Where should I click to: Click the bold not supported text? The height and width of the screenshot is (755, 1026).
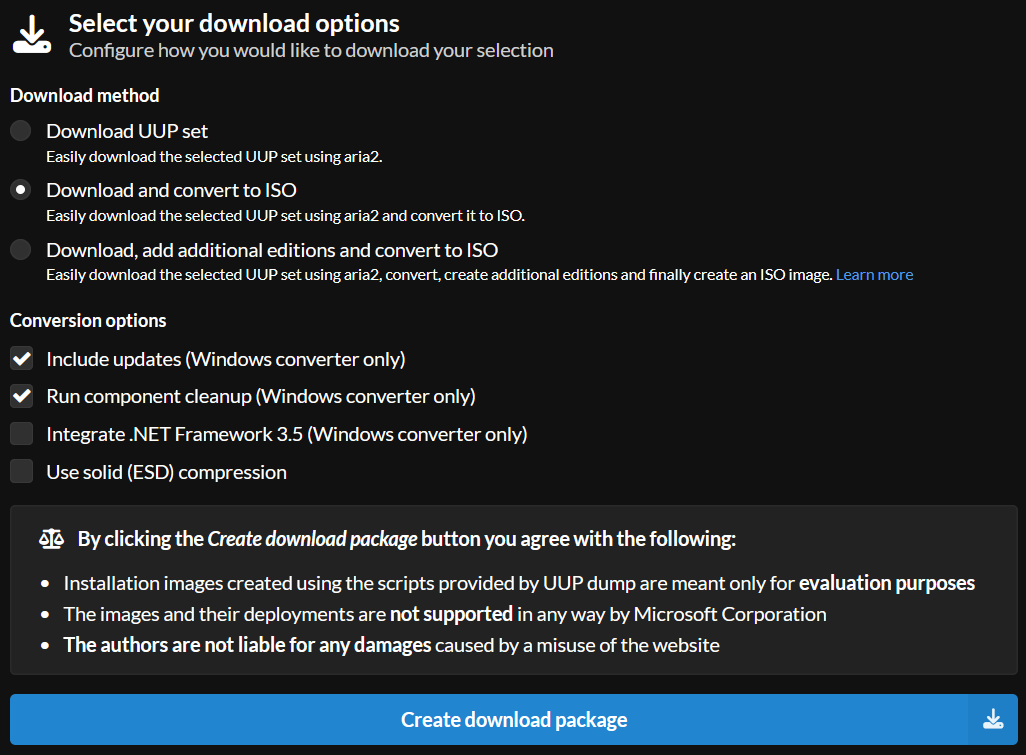tap(451, 614)
